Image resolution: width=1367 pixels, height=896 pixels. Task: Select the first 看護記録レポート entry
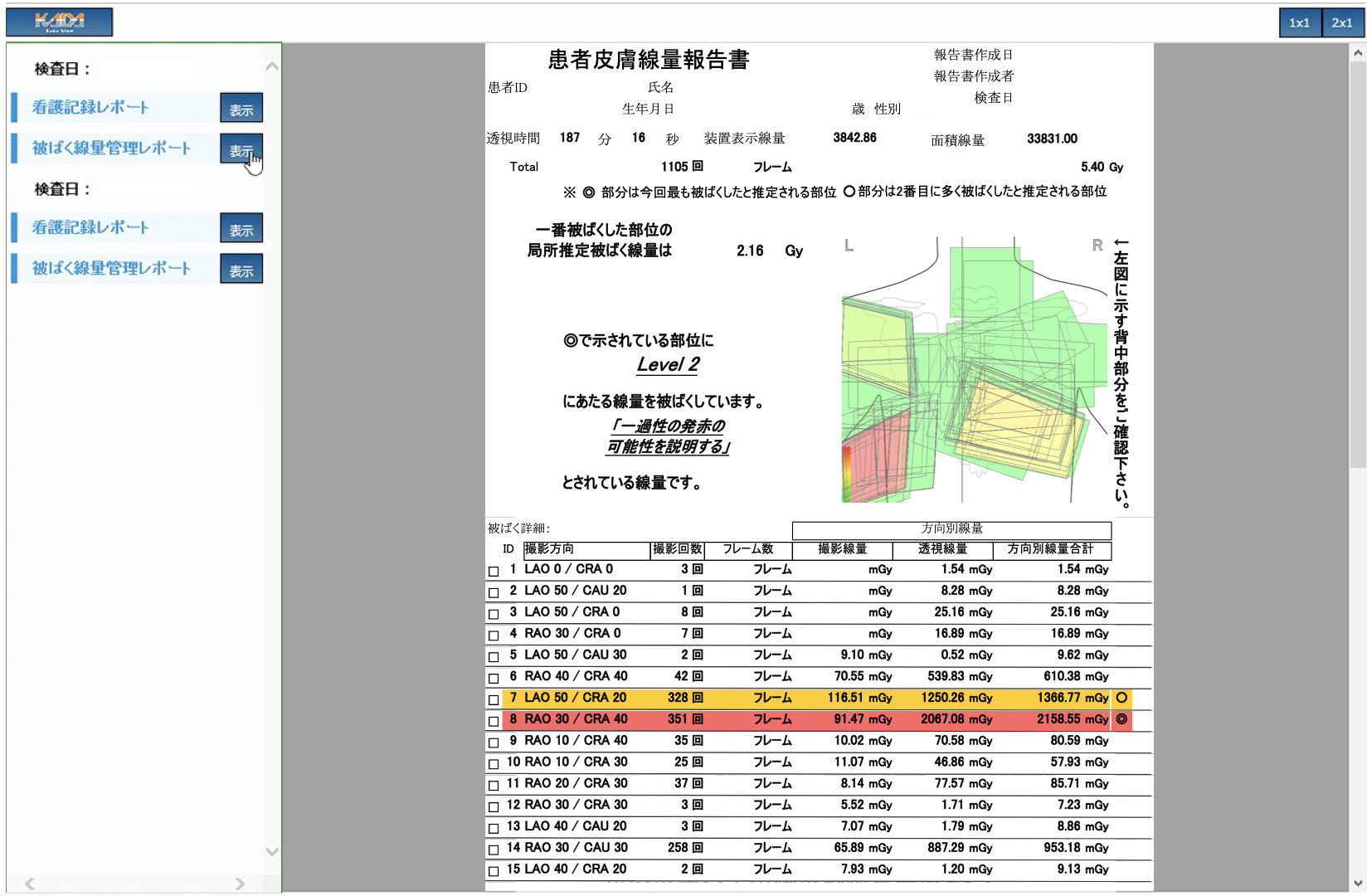(x=113, y=108)
